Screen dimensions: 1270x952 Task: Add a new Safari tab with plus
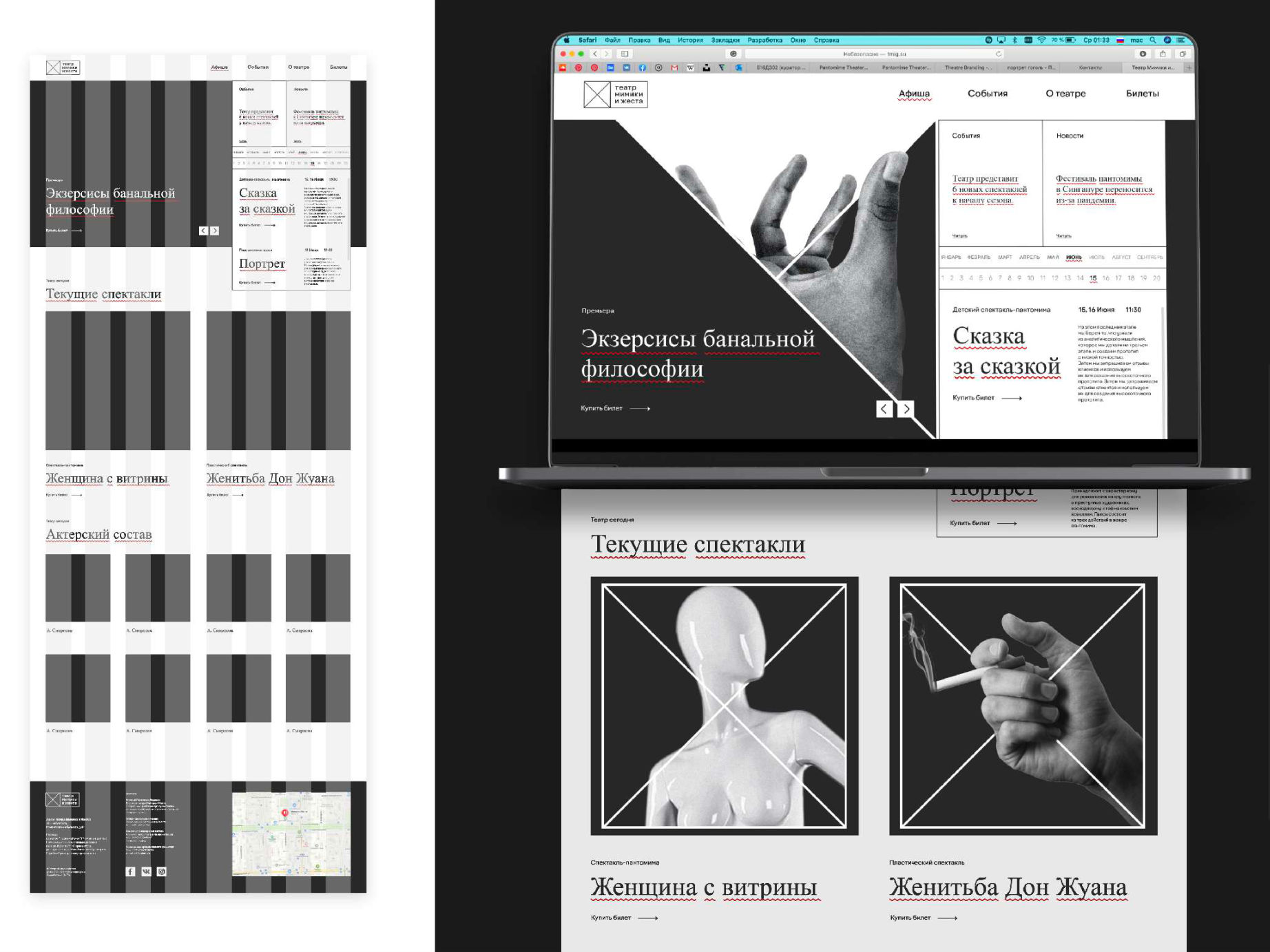pos(1189,67)
